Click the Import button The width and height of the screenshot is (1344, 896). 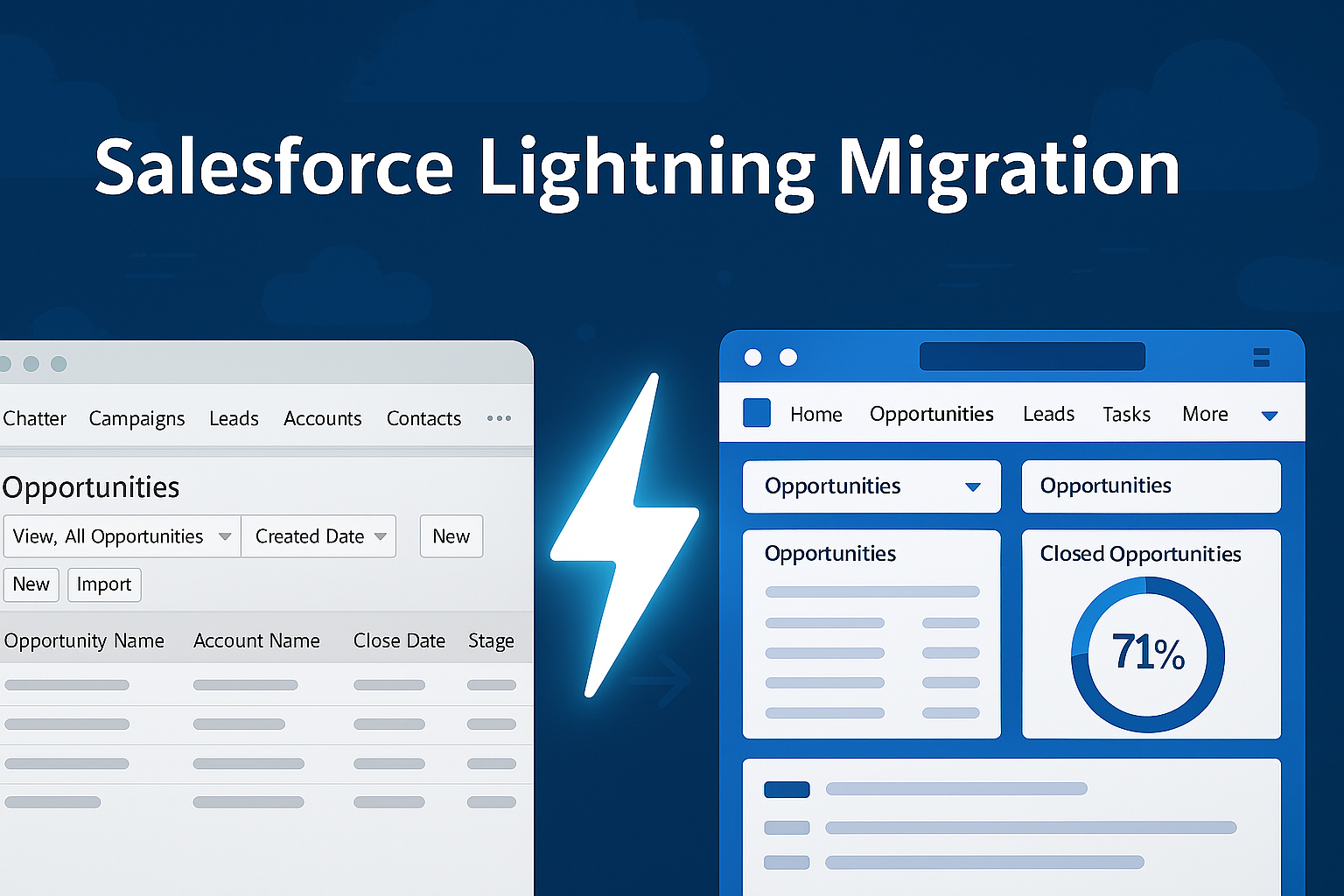coord(104,584)
